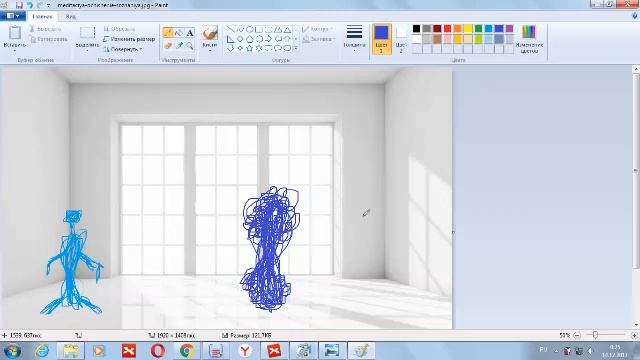Open Yandex browser from taskbar
Viewport: 640px width, 360px height.
[x=245, y=351]
